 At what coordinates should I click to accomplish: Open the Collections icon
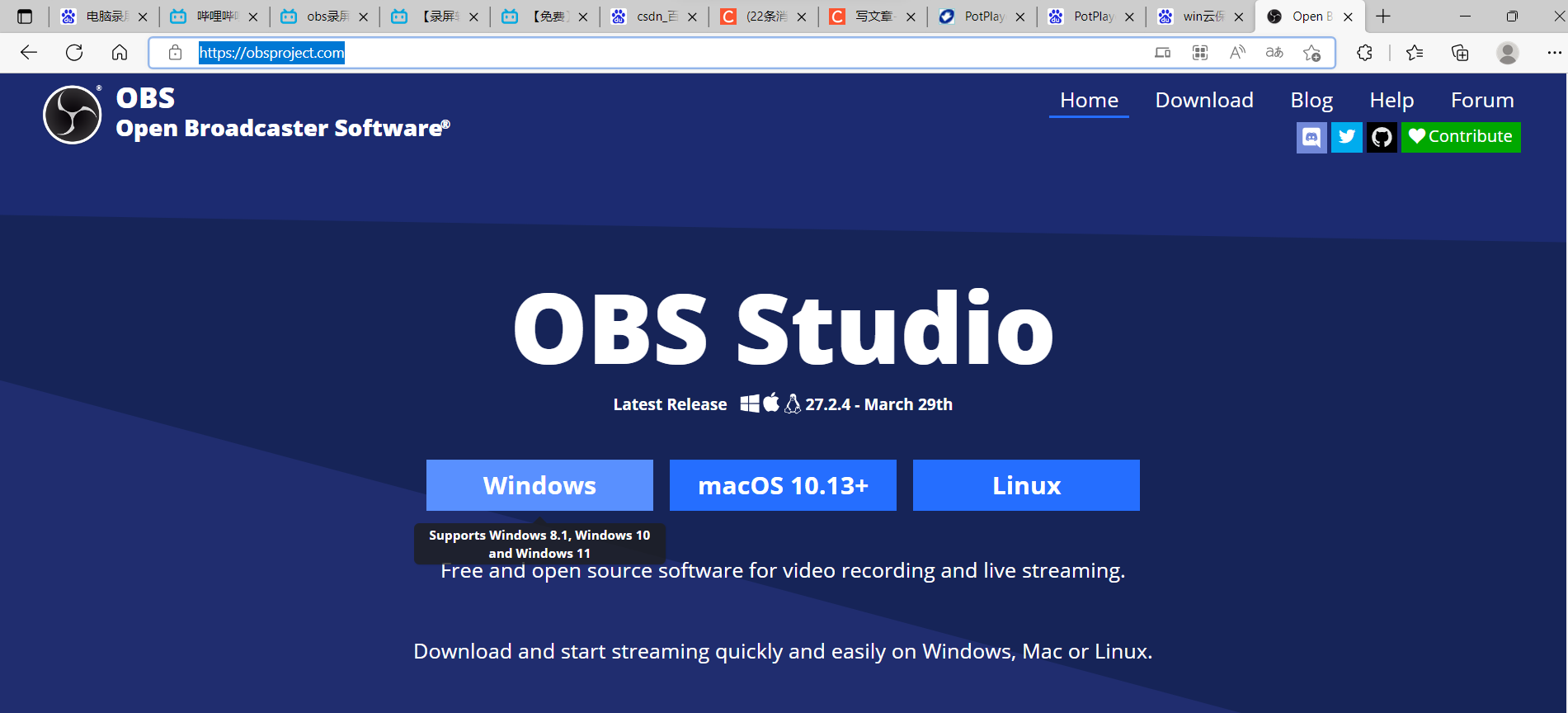pos(1460,53)
